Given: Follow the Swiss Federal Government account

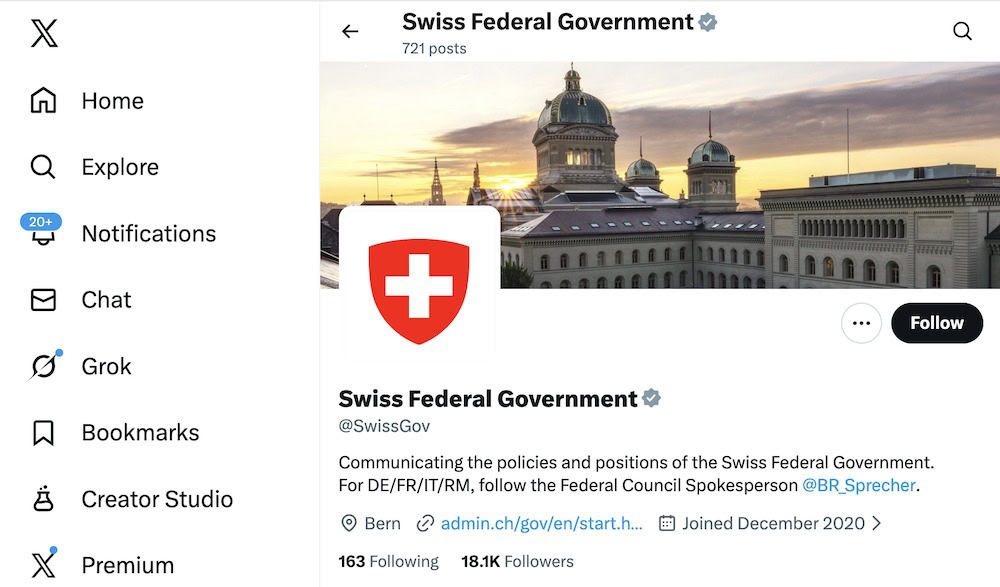Looking at the screenshot, I should 936,323.
